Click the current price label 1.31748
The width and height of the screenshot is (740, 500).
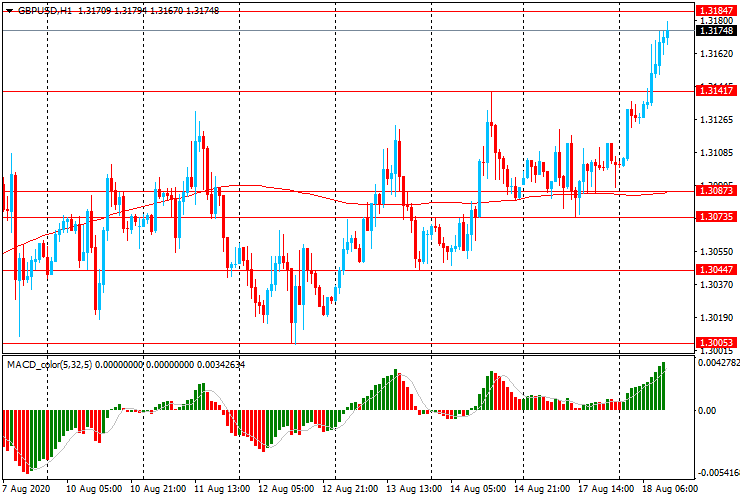point(716,31)
